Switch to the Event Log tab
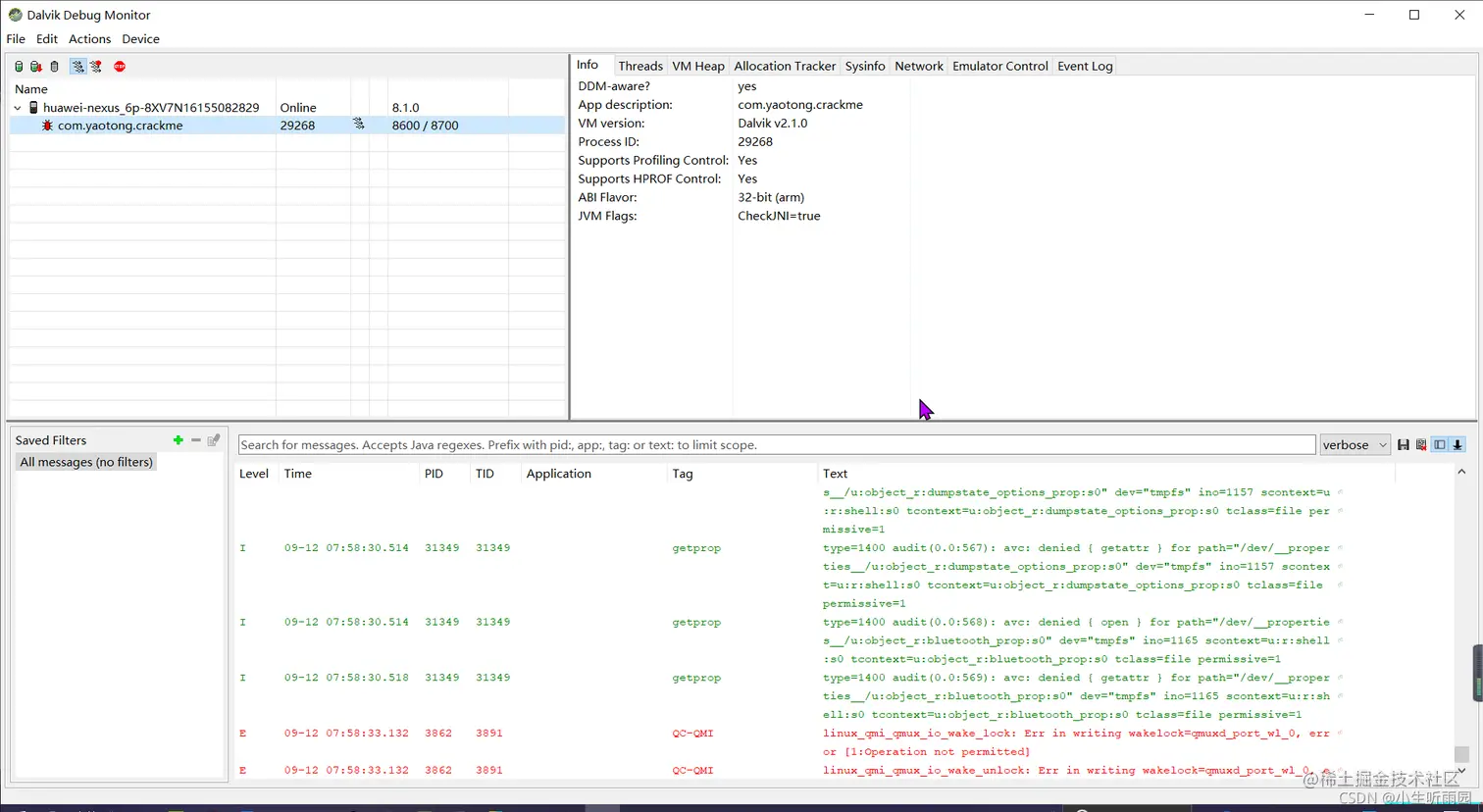The image size is (1483, 812). (1085, 66)
